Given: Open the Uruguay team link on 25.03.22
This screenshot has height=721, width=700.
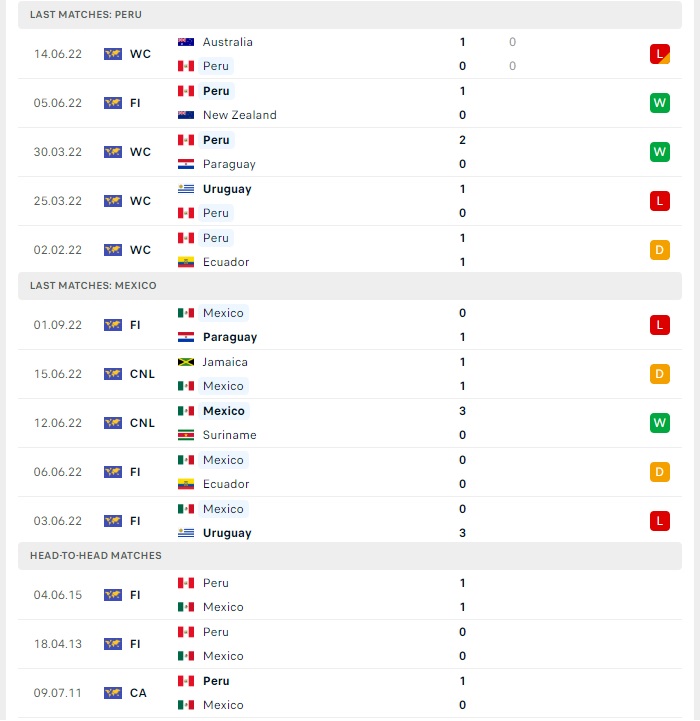Looking at the screenshot, I should (x=227, y=189).
